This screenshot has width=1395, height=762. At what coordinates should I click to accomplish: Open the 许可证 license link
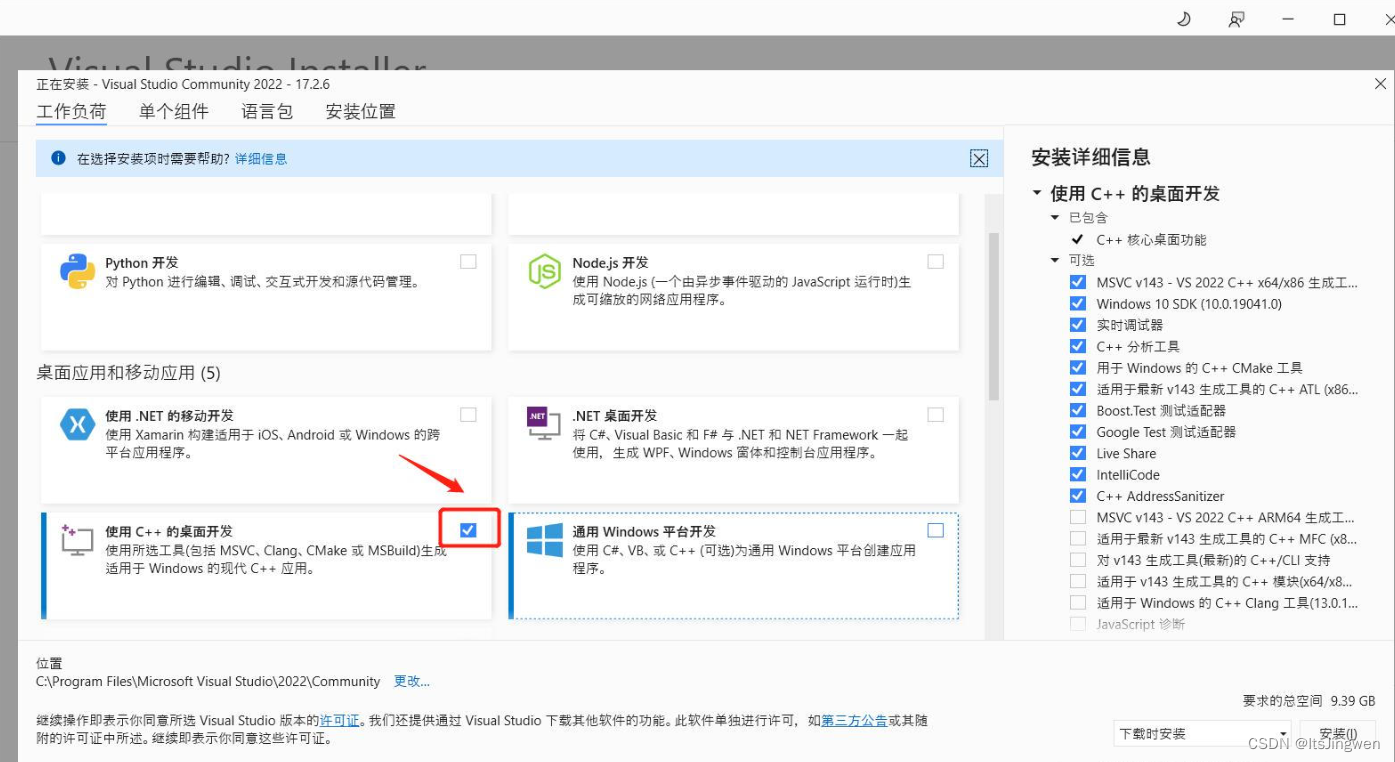[x=339, y=720]
